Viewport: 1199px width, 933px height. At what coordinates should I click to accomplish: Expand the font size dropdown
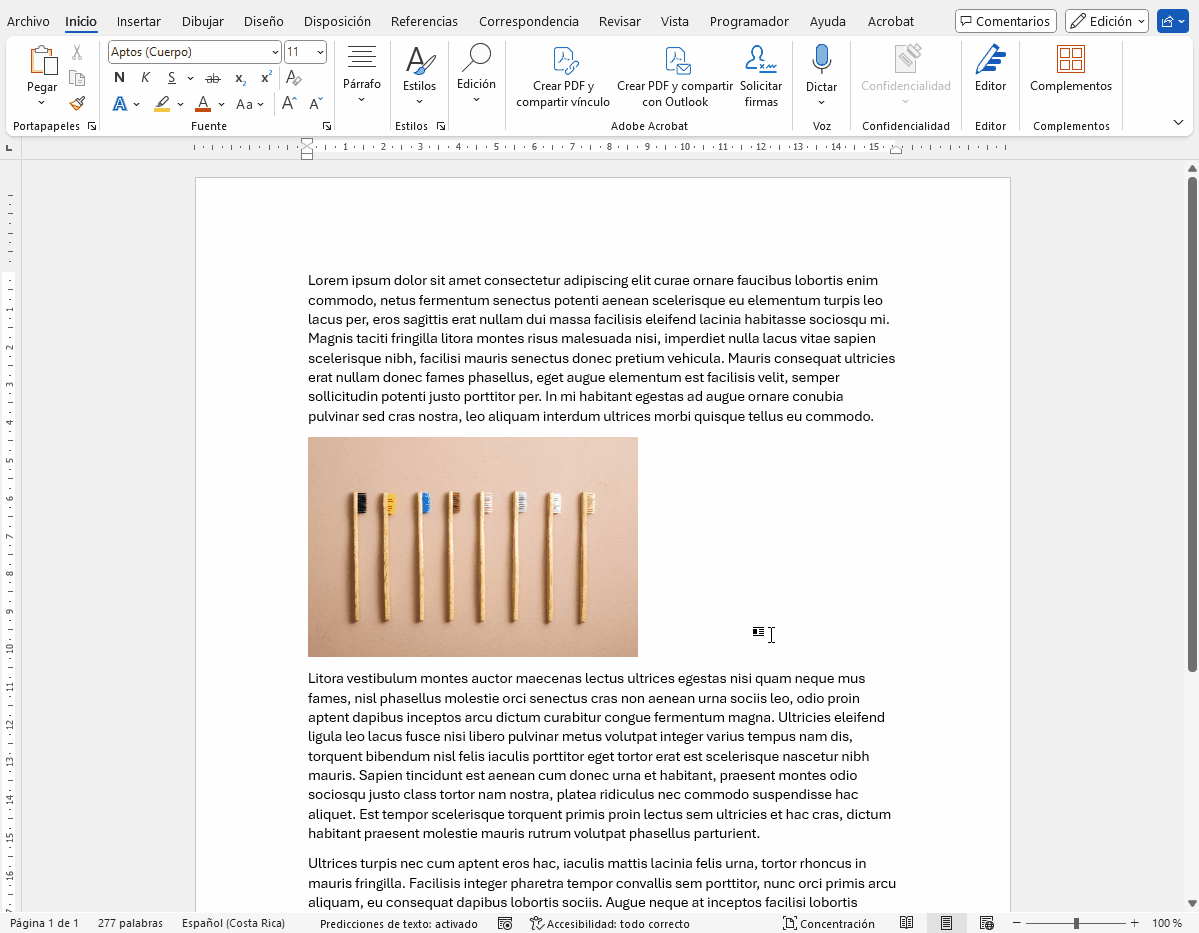[x=319, y=52]
